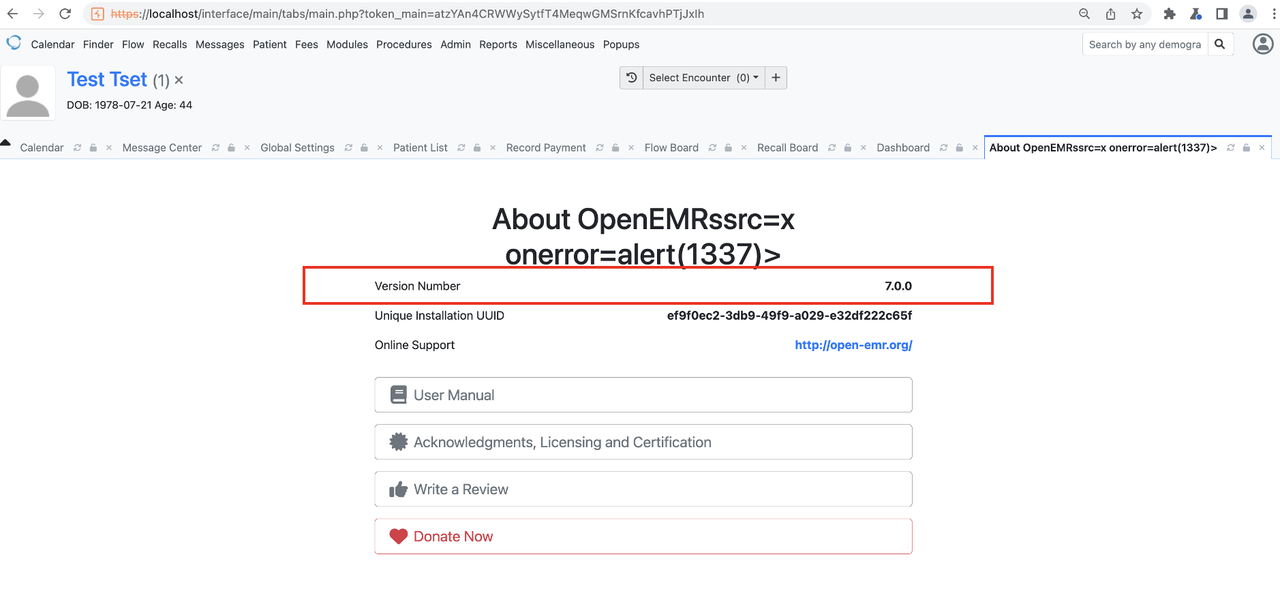The height and width of the screenshot is (600, 1280).
Task: Expand the Modules menu
Action: click(x=347, y=44)
